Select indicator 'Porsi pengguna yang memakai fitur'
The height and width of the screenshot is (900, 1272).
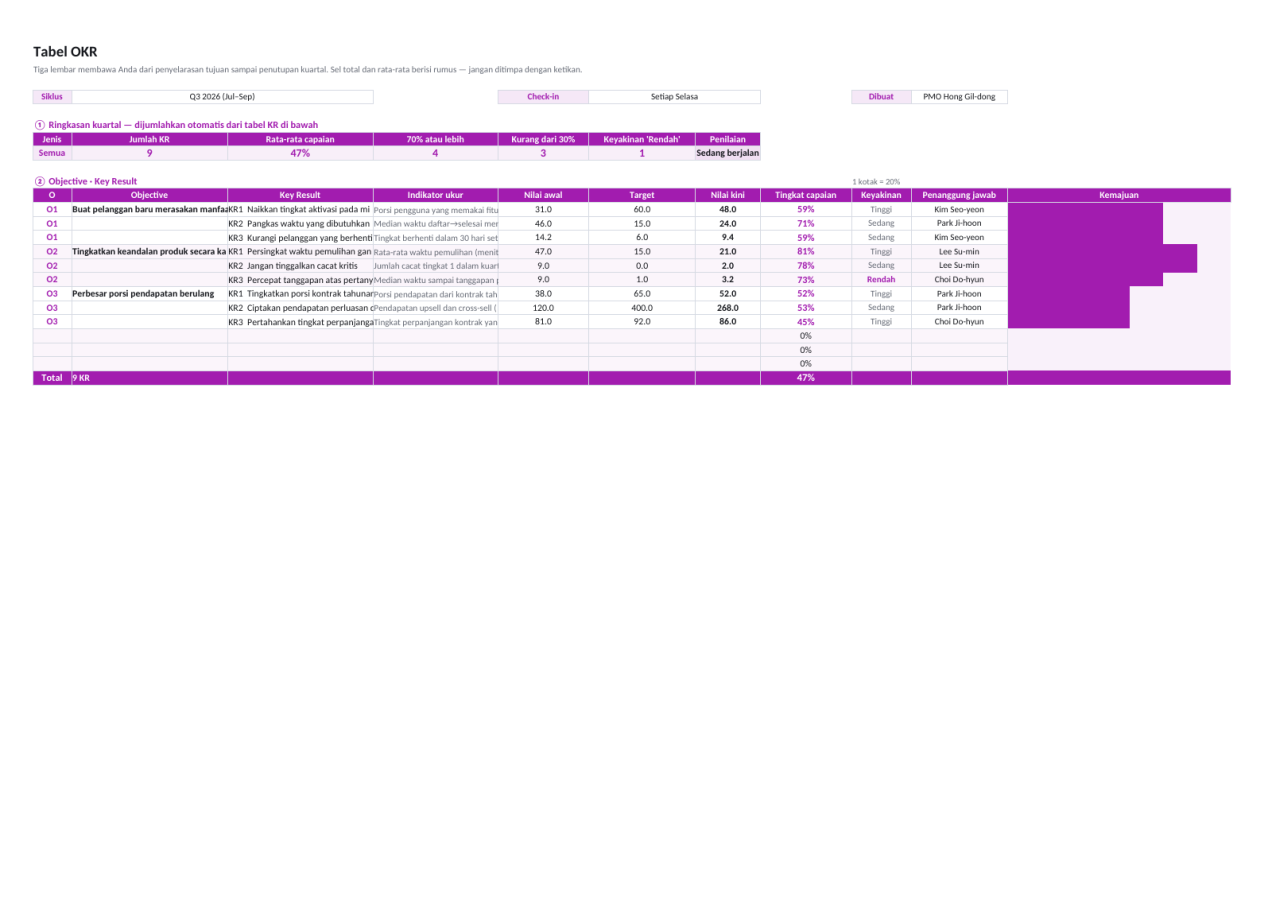click(435, 209)
